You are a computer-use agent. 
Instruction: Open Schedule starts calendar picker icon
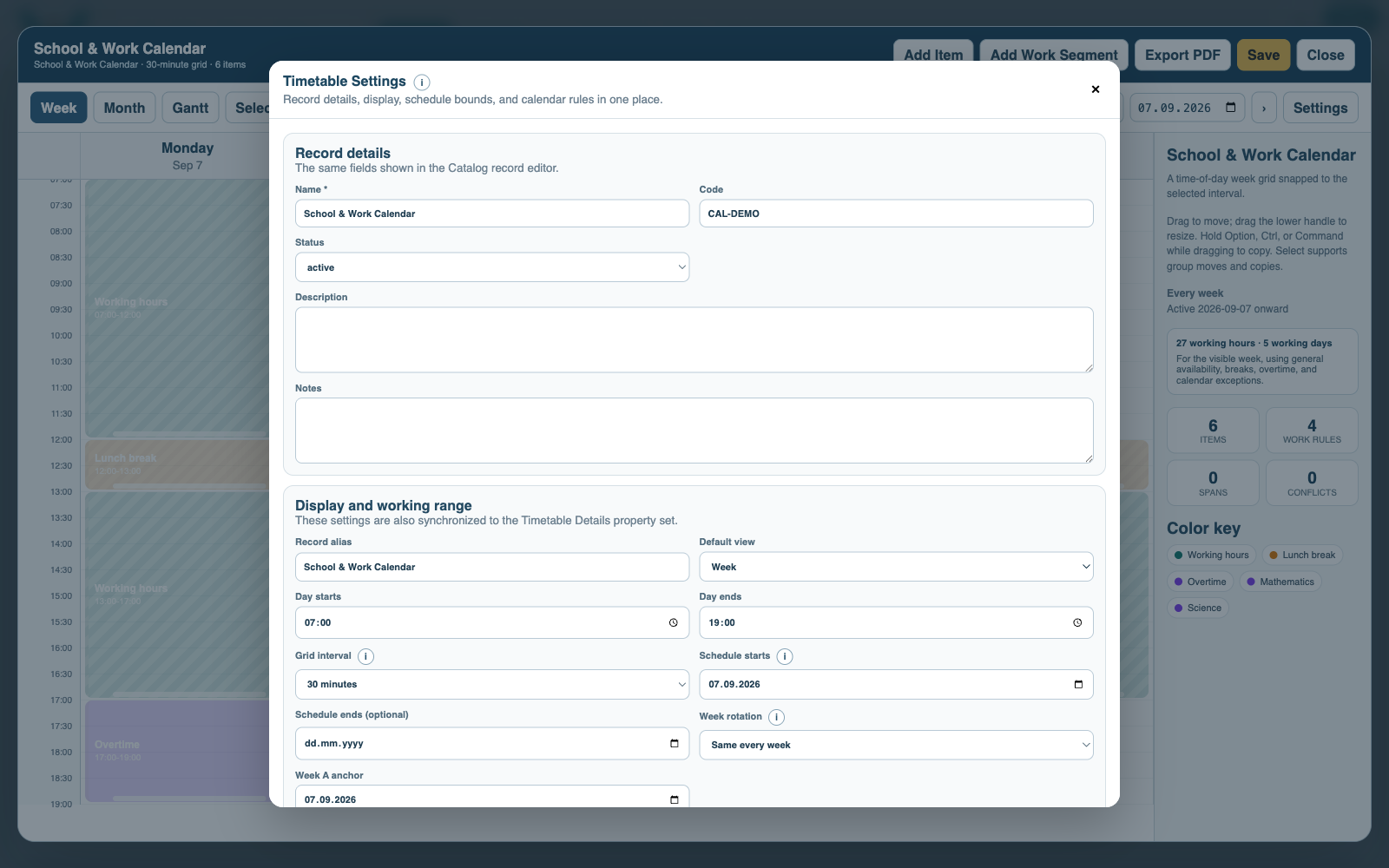(1078, 684)
